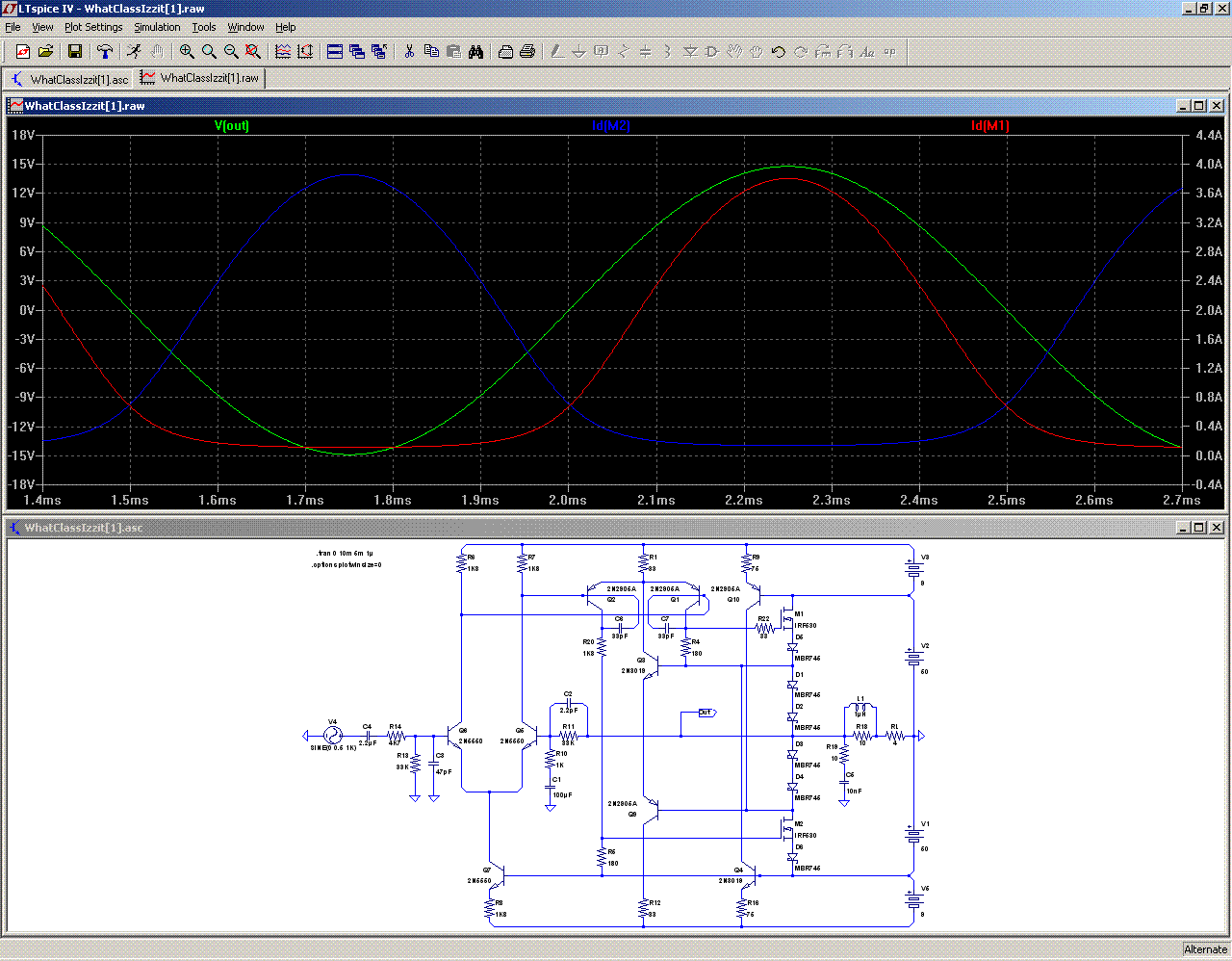Screen dimensions: 1232x961
Task: Click the Print printer icon
Action: click(527, 52)
